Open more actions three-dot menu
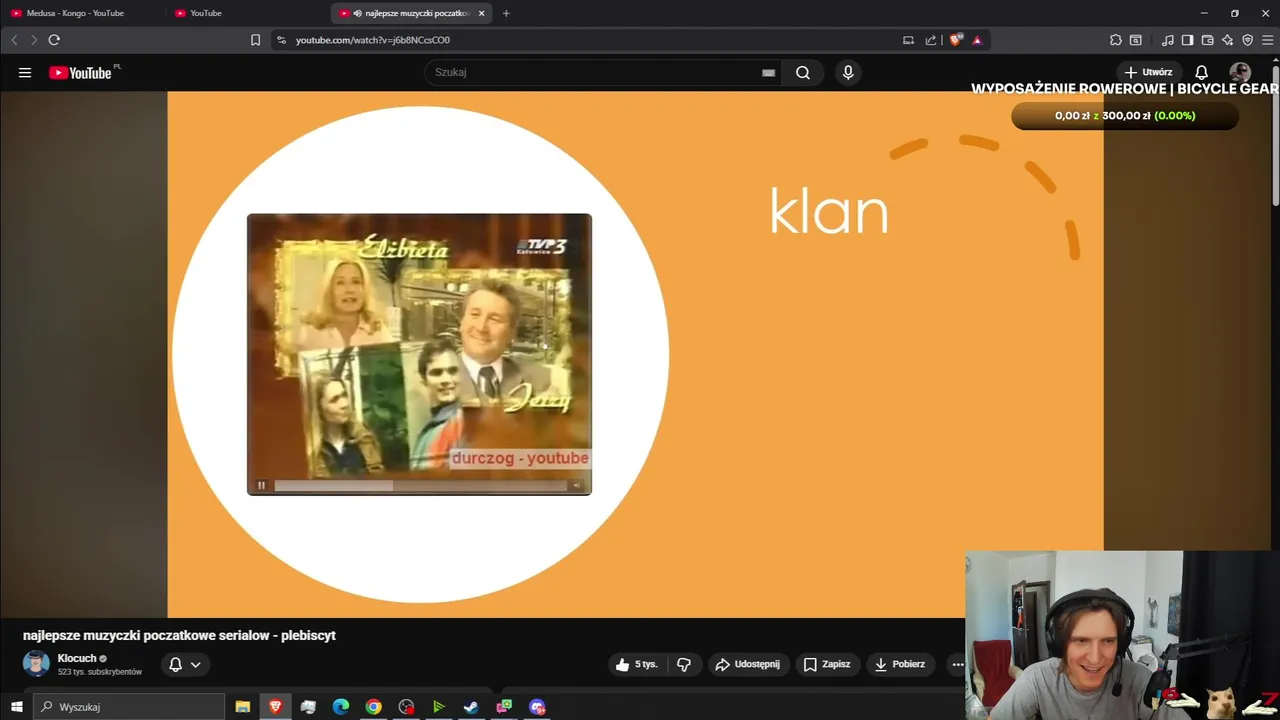Image resolution: width=1280 pixels, height=720 pixels. [957, 664]
